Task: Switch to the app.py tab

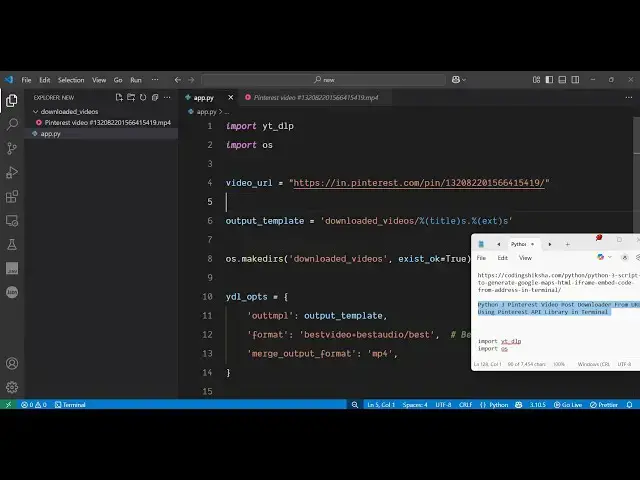Action: (203, 98)
